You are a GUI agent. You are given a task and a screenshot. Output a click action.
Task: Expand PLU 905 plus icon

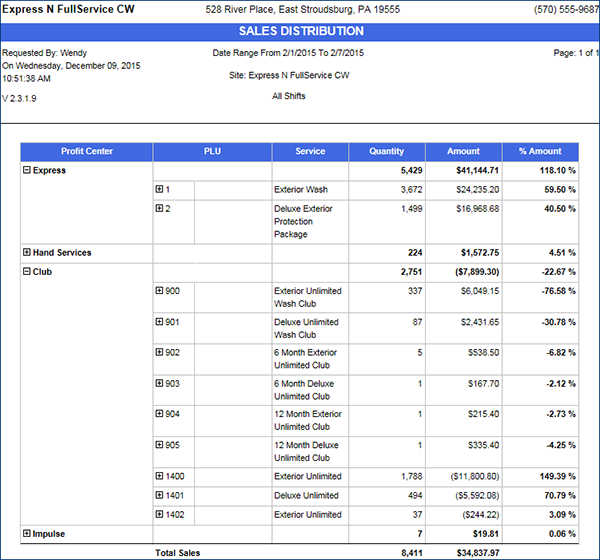[159, 445]
